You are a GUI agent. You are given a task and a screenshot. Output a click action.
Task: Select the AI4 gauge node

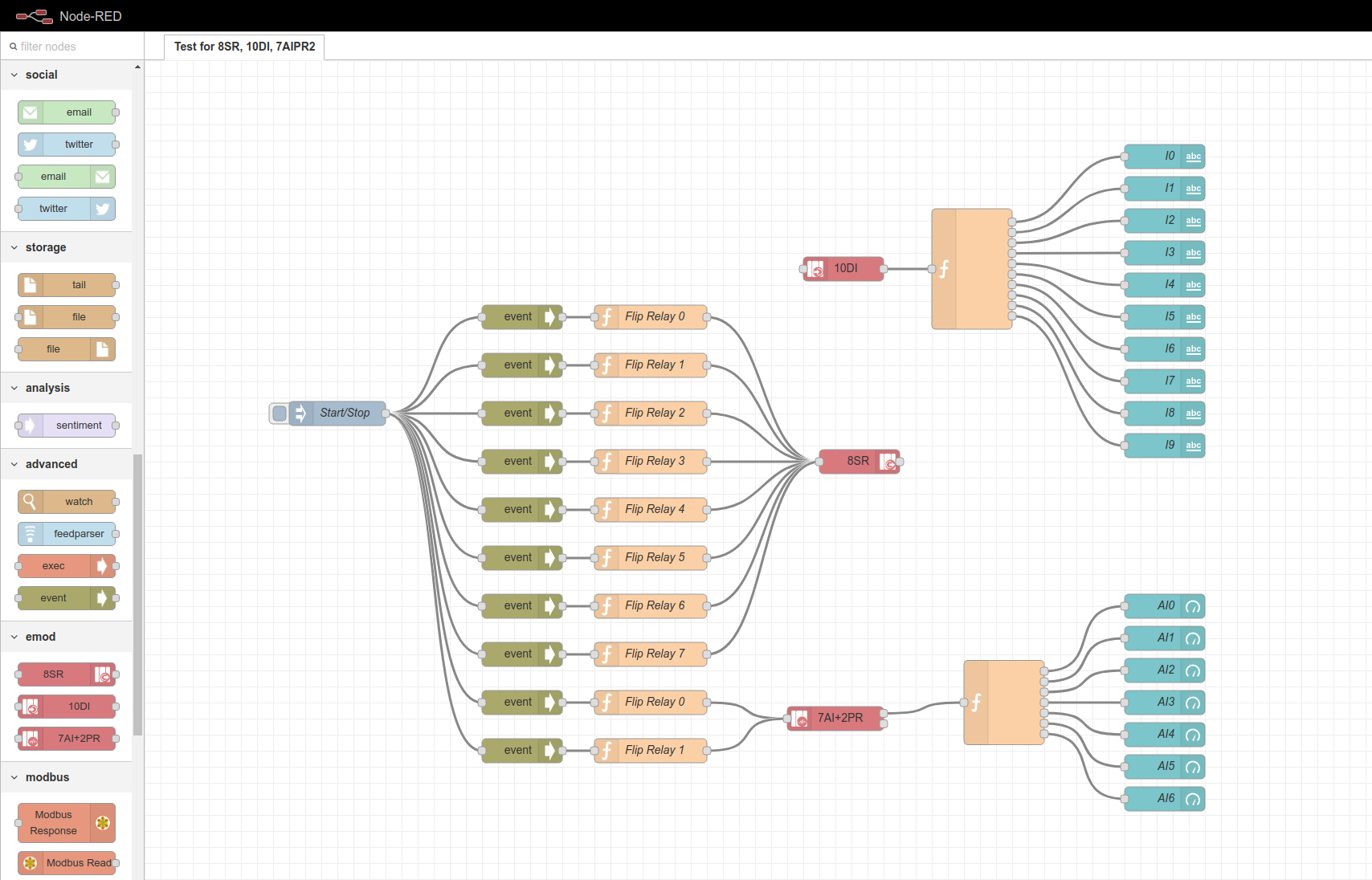tap(1165, 735)
